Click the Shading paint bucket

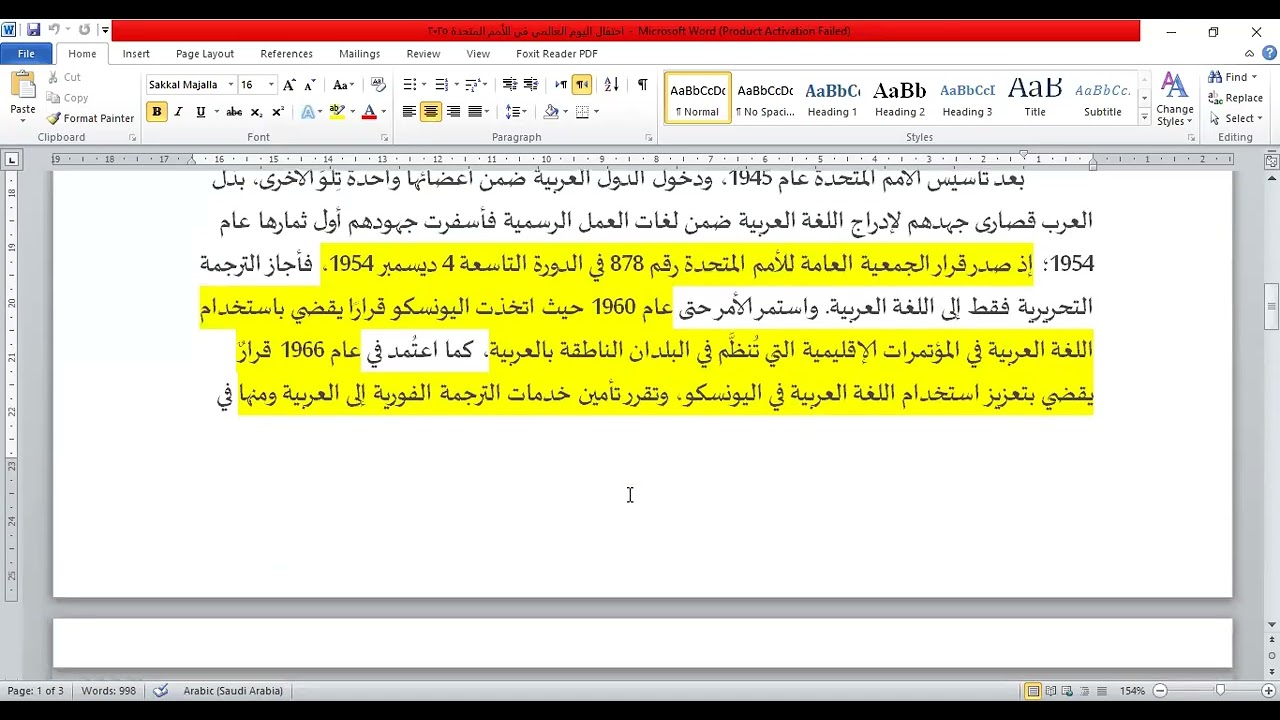[x=550, y=112]
